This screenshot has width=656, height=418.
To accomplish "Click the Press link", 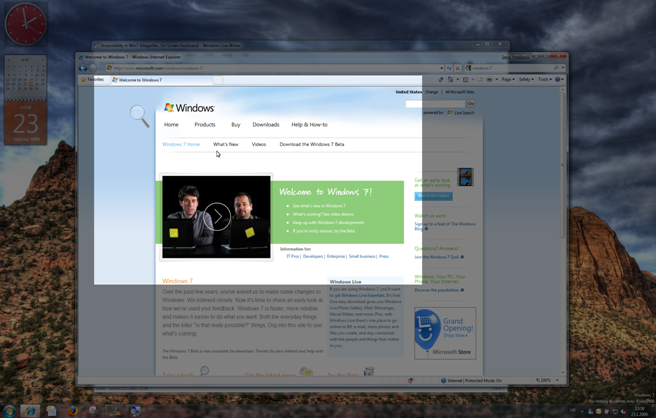I will 384,256.
